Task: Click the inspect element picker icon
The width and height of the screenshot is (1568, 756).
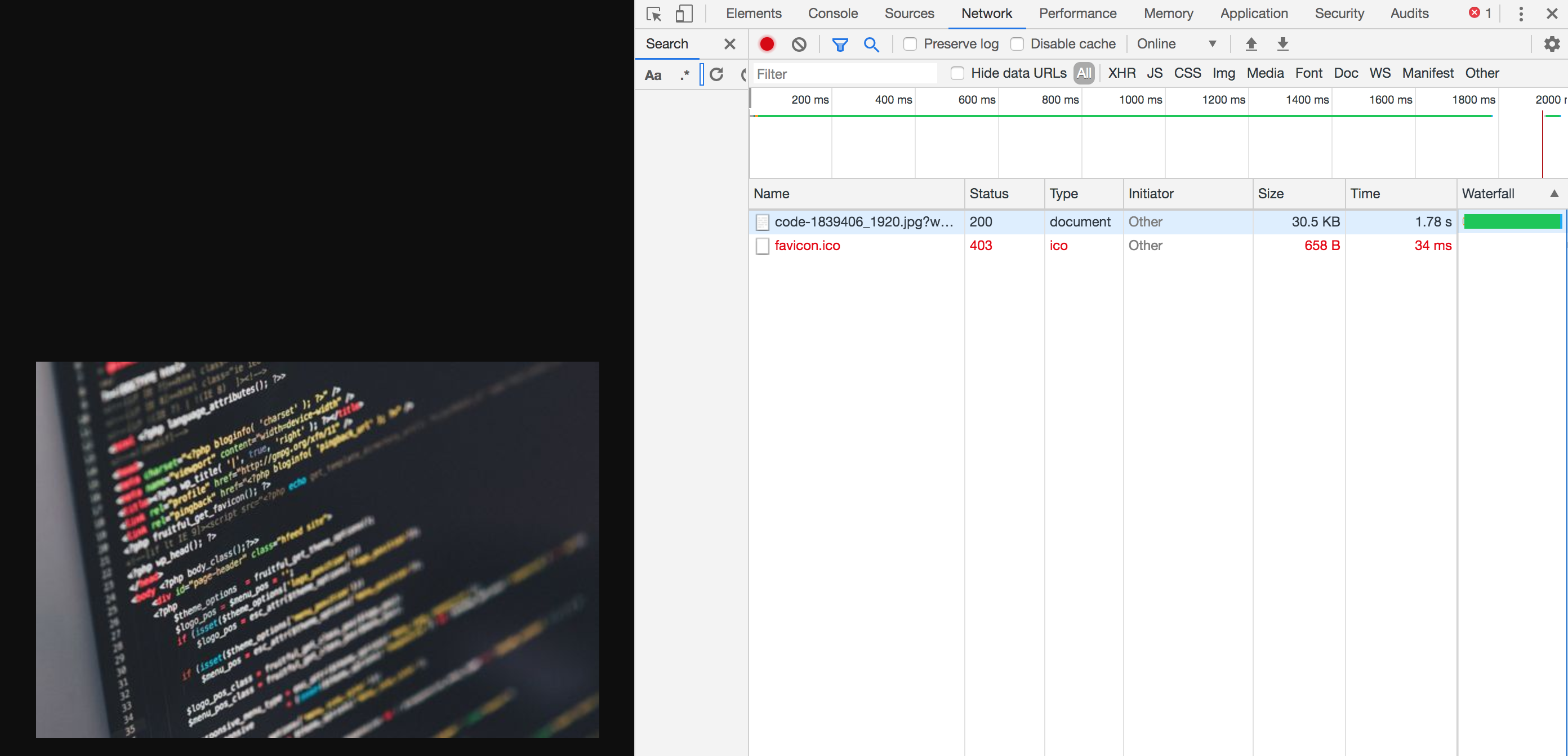Action: pyautogui.click(x=654, y=14)
